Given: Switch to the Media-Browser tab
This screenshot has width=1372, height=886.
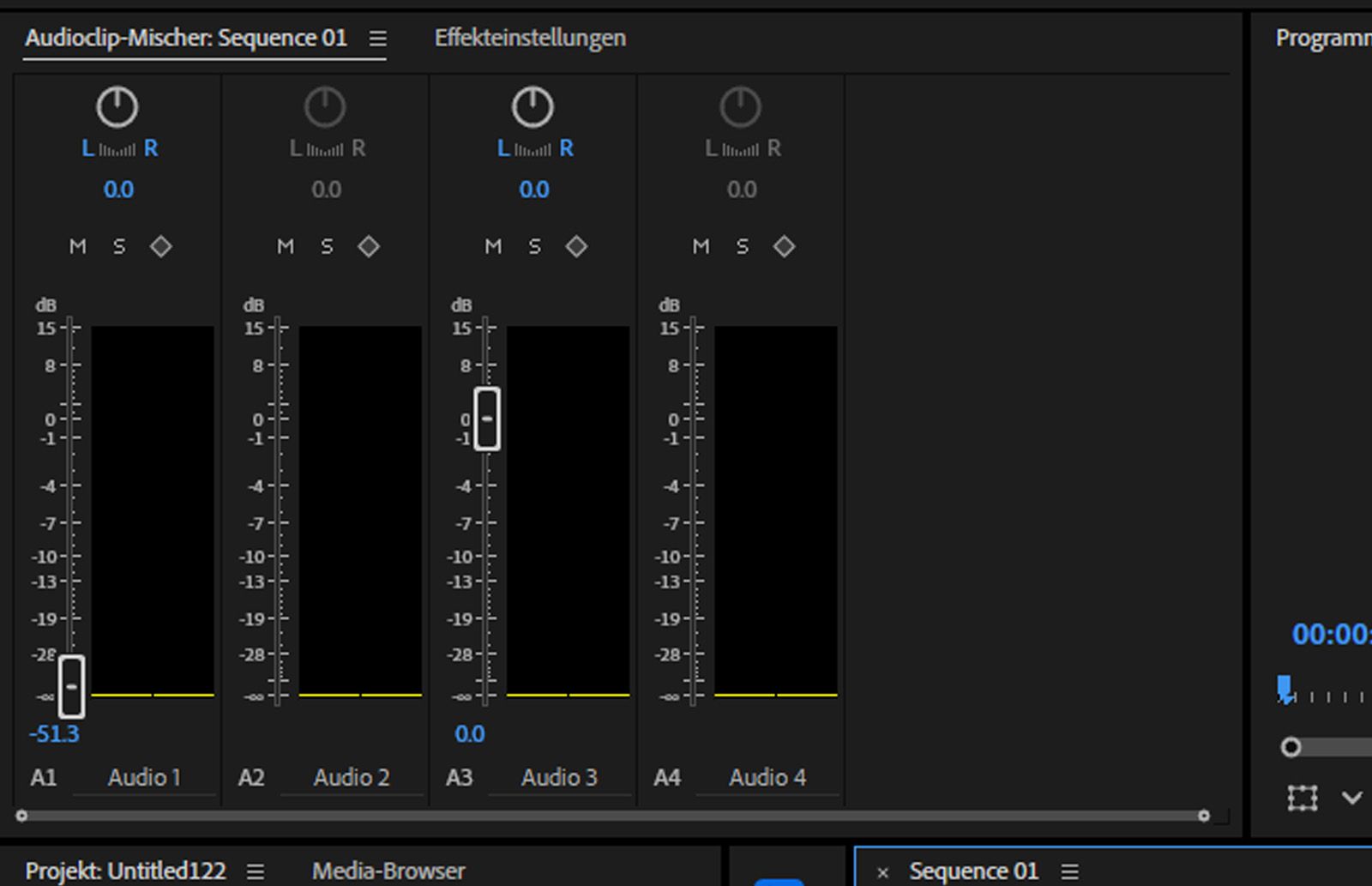Looking at the screenshot, I should pos(388,871).
